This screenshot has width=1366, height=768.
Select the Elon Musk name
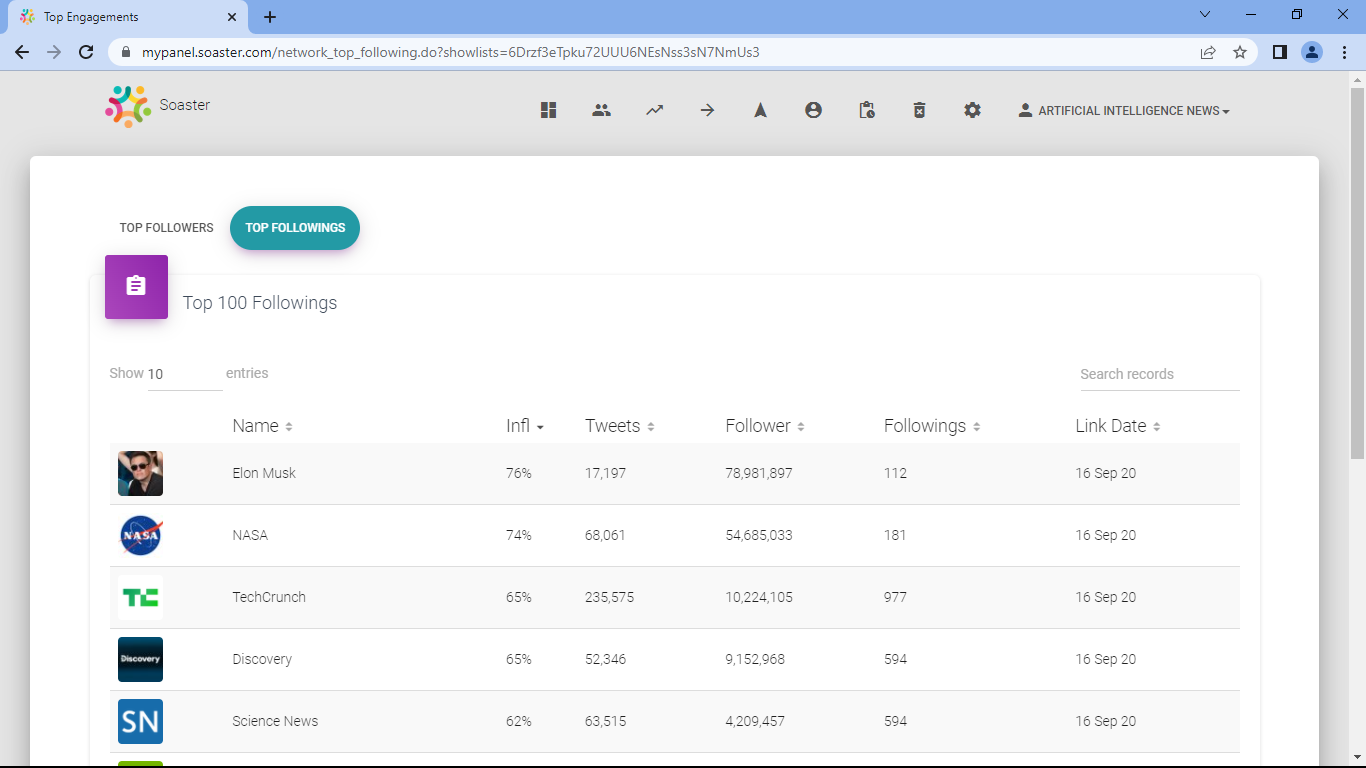pos(264,473)
